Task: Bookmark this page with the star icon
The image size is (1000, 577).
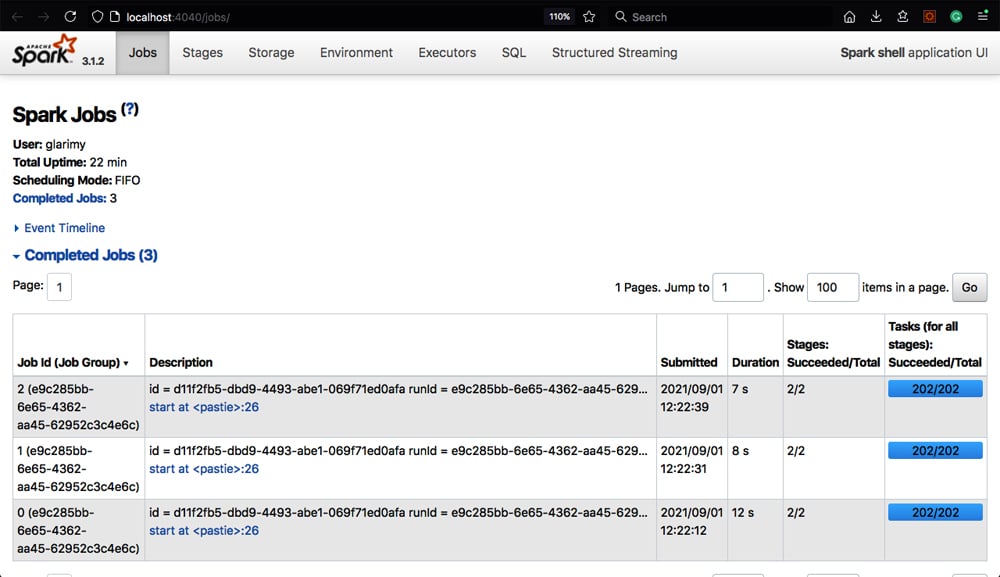Action: 589,17
